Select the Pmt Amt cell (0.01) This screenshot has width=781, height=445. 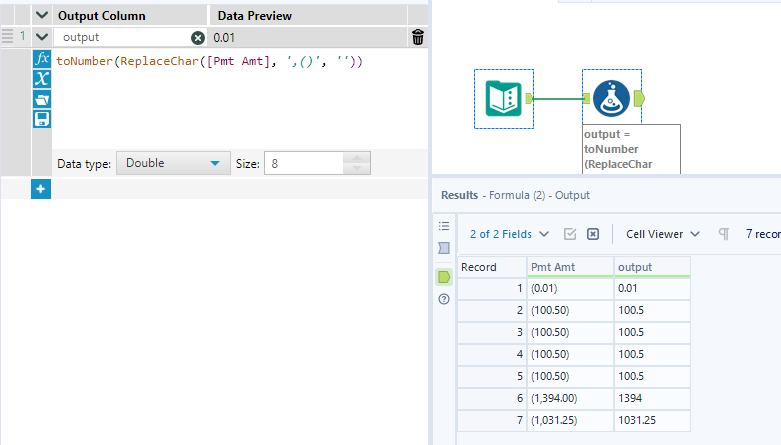click(570, 289)
